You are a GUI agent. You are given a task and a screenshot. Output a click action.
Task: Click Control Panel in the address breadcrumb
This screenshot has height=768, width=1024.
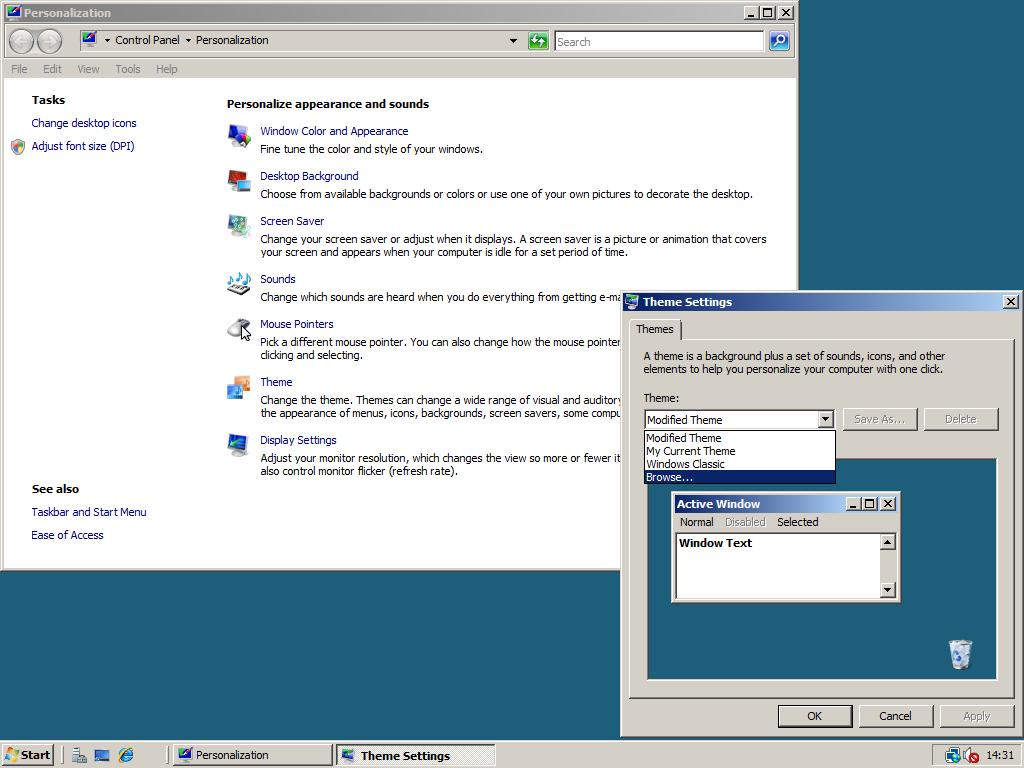(x=147, y=40)
